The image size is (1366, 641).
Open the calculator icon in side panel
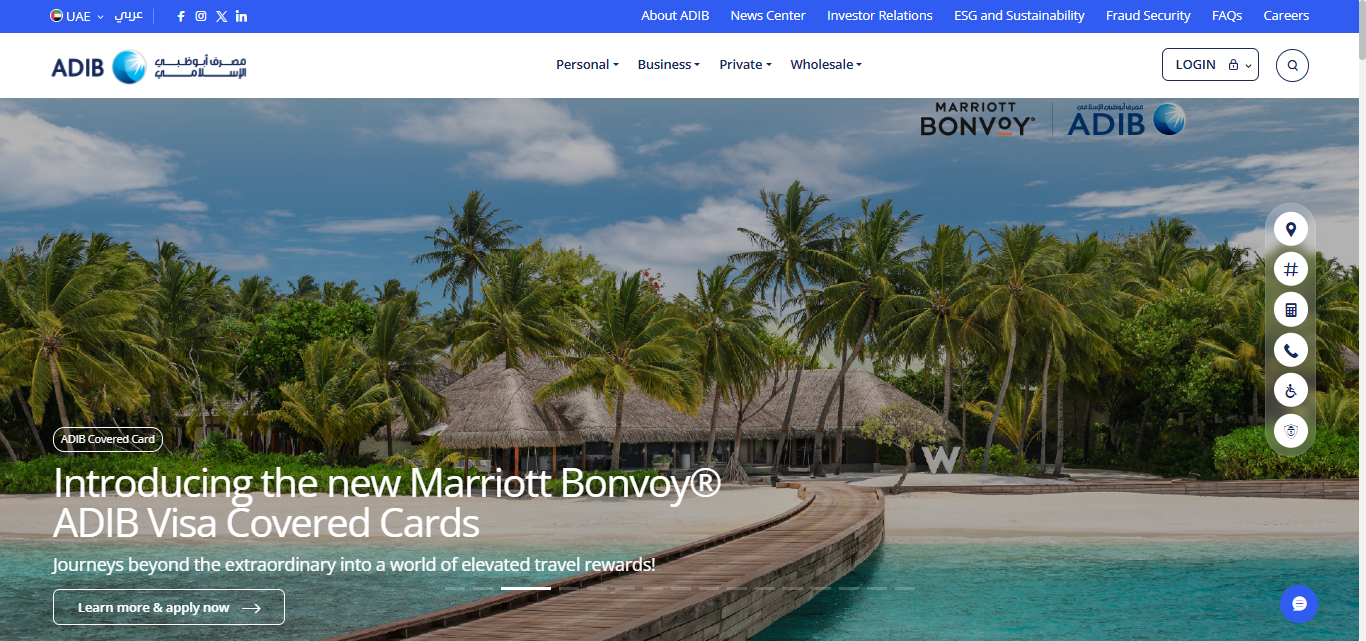[1291, 310]
